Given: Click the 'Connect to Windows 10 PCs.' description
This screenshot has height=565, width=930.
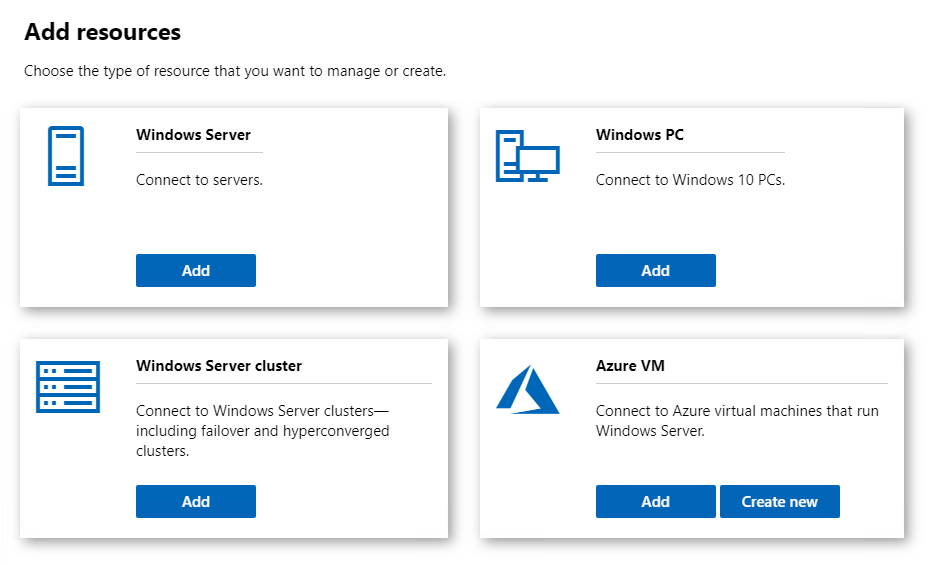Looking at the screenshot, I should click(690, 180).
